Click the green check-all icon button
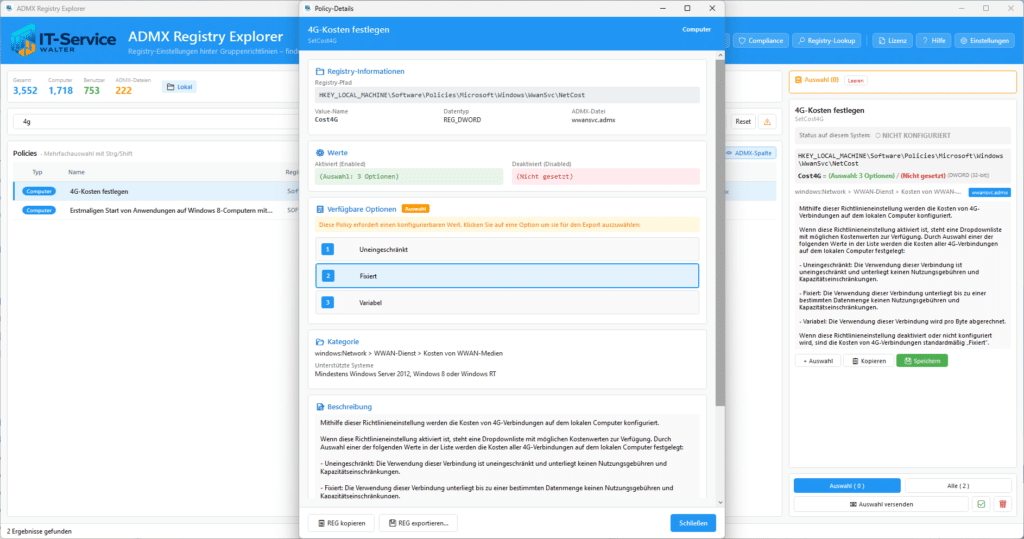1024x539 pixels. [x=981, y=504]
